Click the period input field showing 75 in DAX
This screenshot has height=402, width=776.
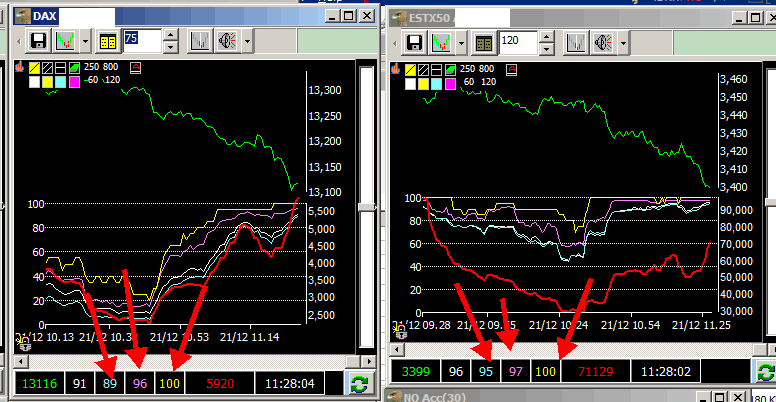tap(143, 41)
